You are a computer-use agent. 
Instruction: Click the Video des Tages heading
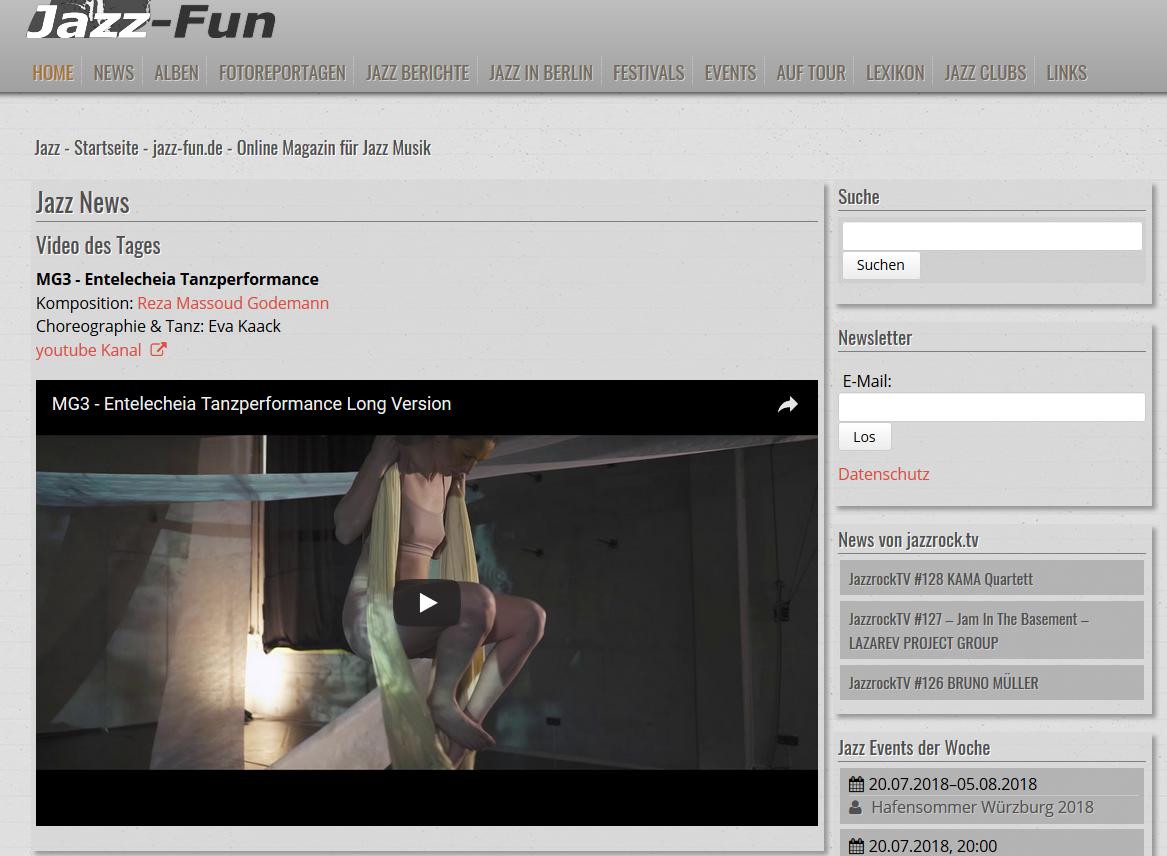[x=98, y=246]
